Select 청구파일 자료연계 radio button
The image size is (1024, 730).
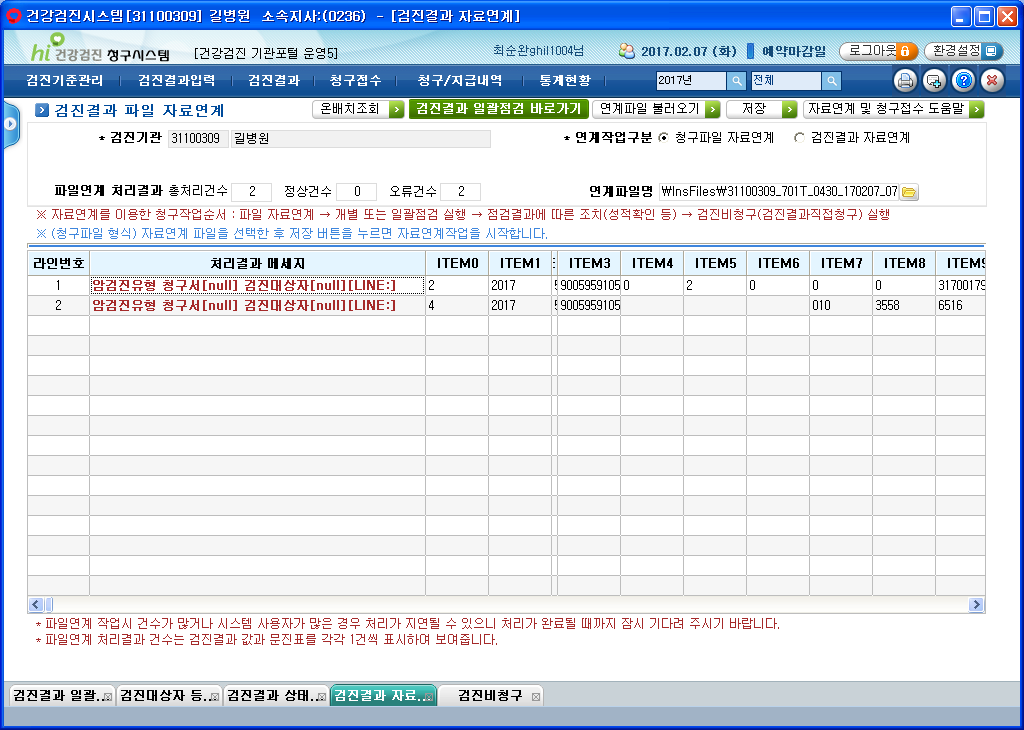(664, 138)
